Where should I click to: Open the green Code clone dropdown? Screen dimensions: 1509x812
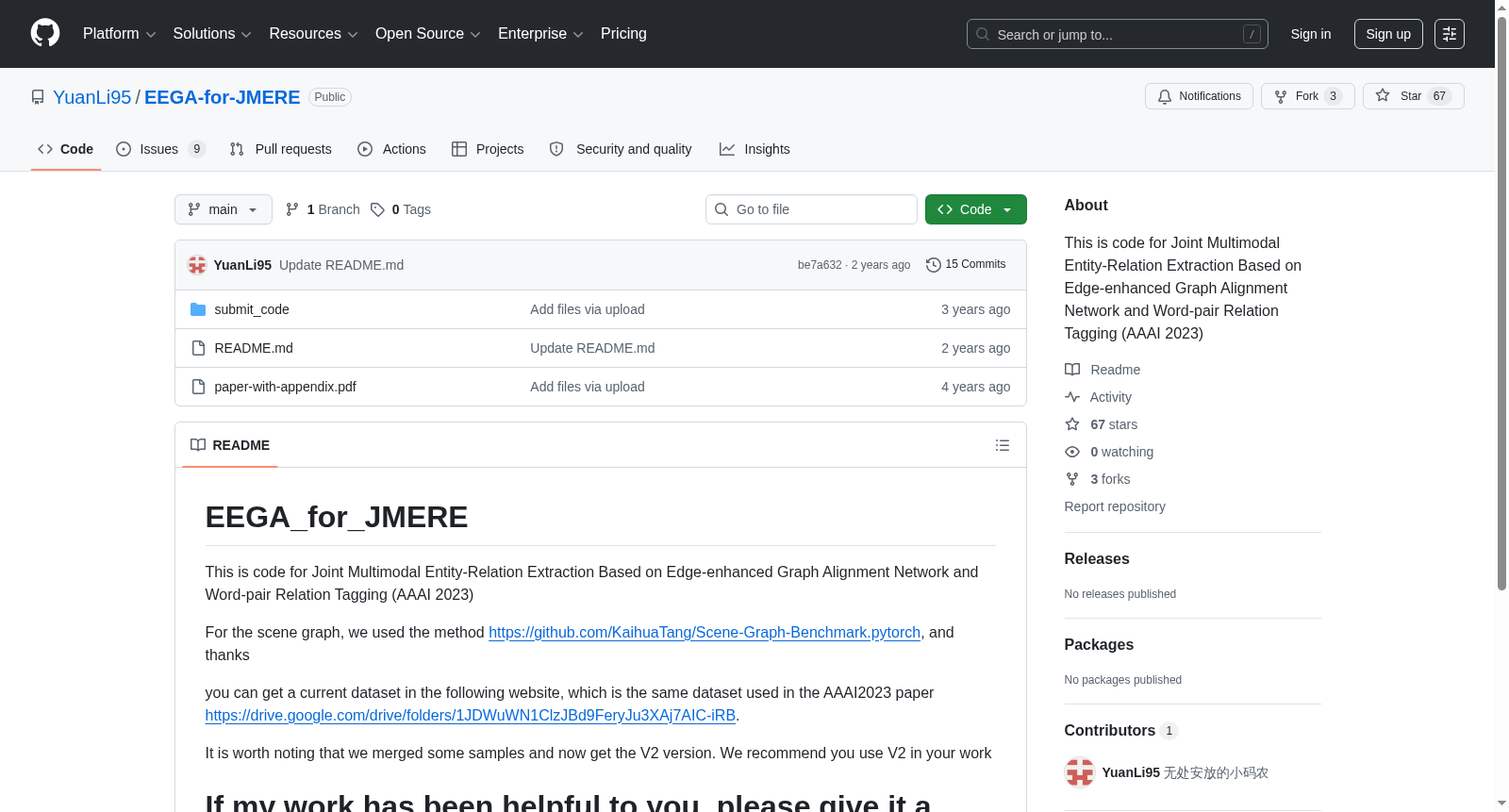976,209
